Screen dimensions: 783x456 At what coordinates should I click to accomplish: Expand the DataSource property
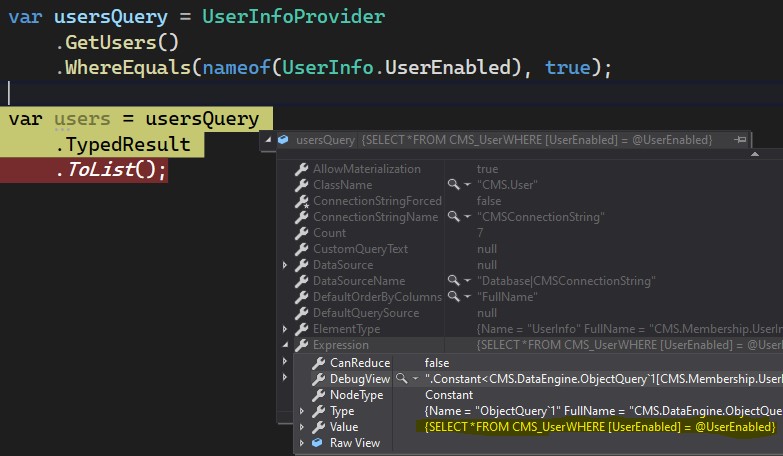click(285, 265)
